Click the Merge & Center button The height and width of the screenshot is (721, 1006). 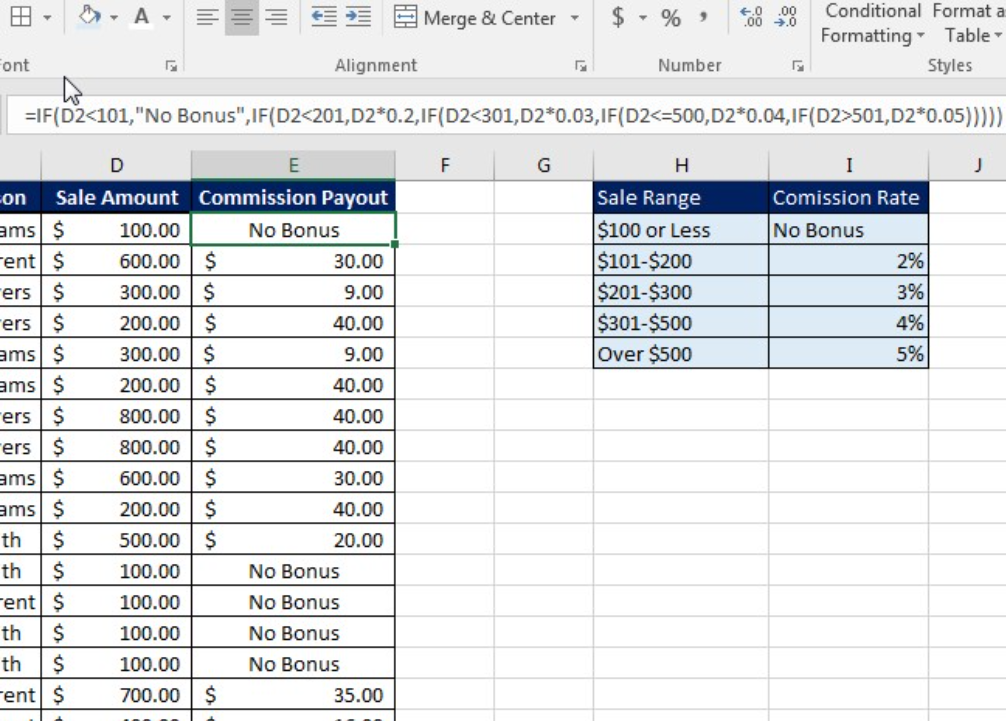coord(475,18)
